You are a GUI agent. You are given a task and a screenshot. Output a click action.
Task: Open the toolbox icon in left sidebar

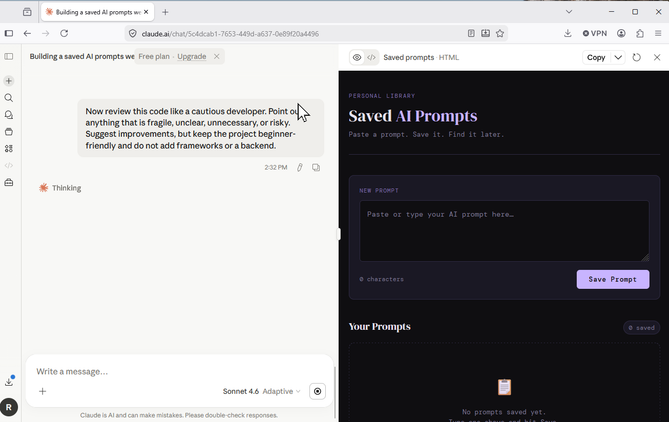(x=9, y=183)
